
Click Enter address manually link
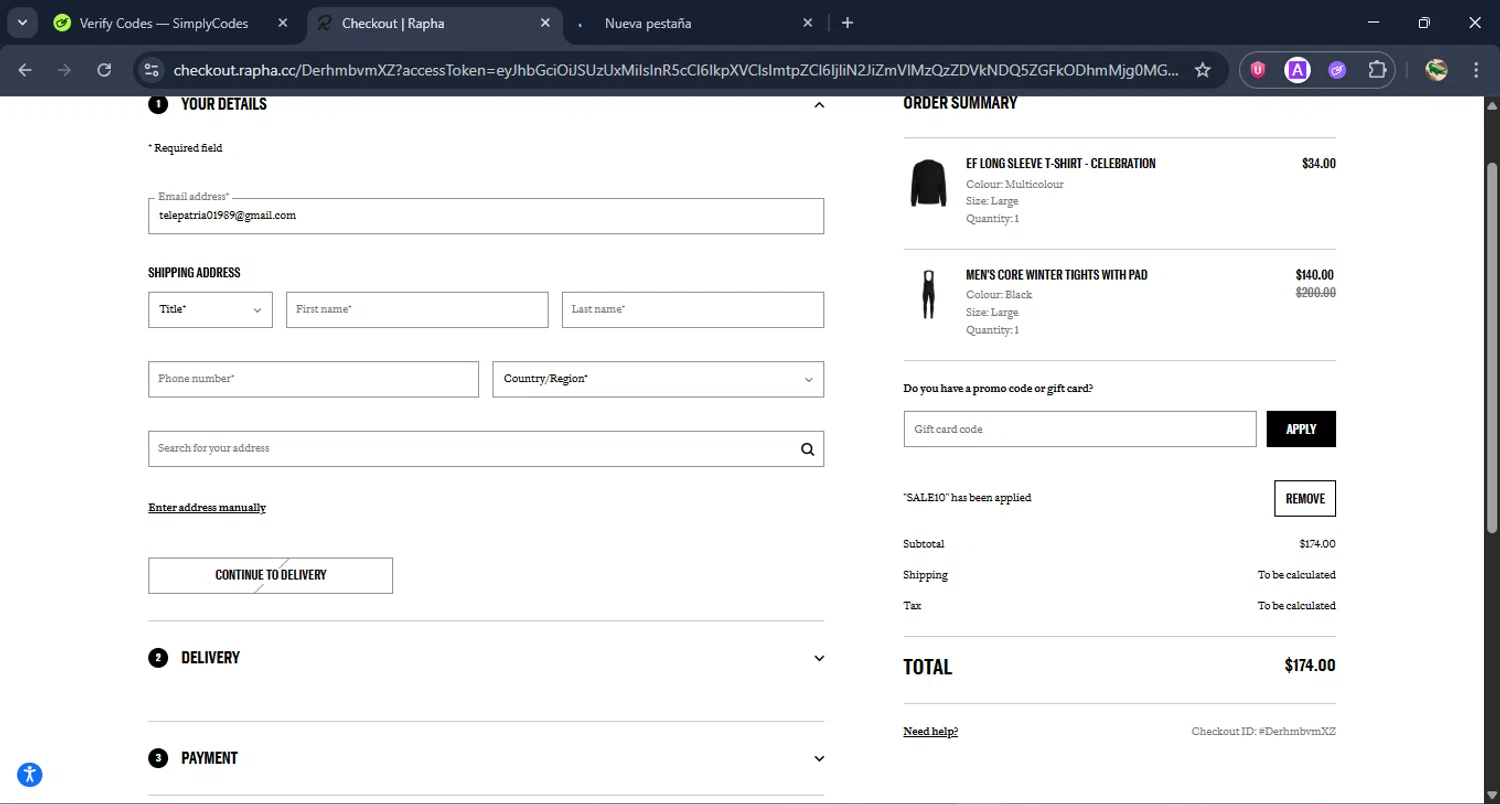click(x=207, y=508)
